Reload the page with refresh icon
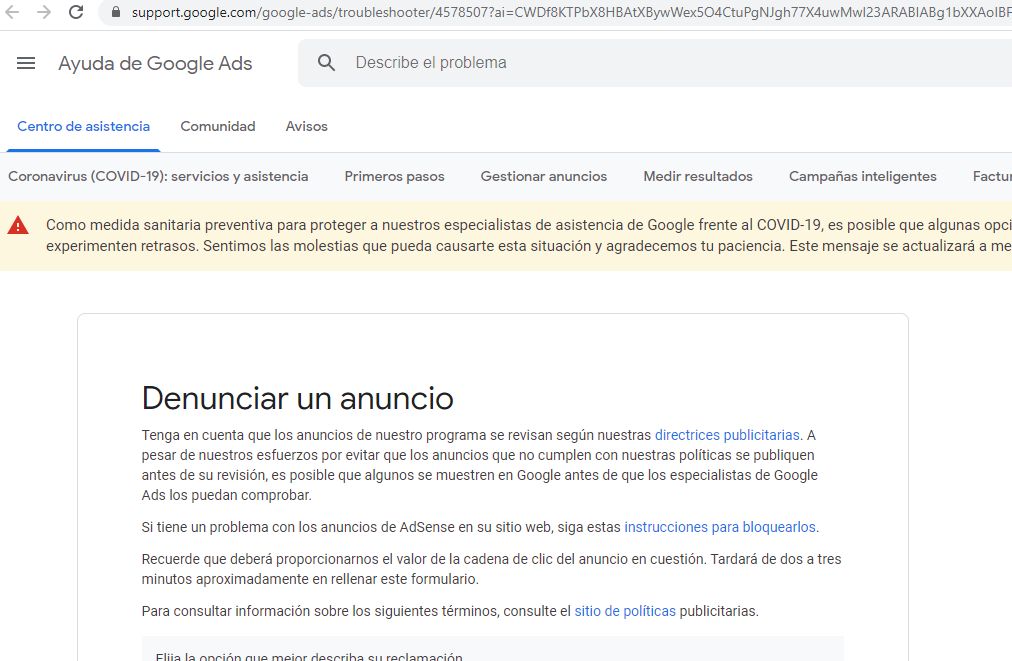 click(76, 12)
